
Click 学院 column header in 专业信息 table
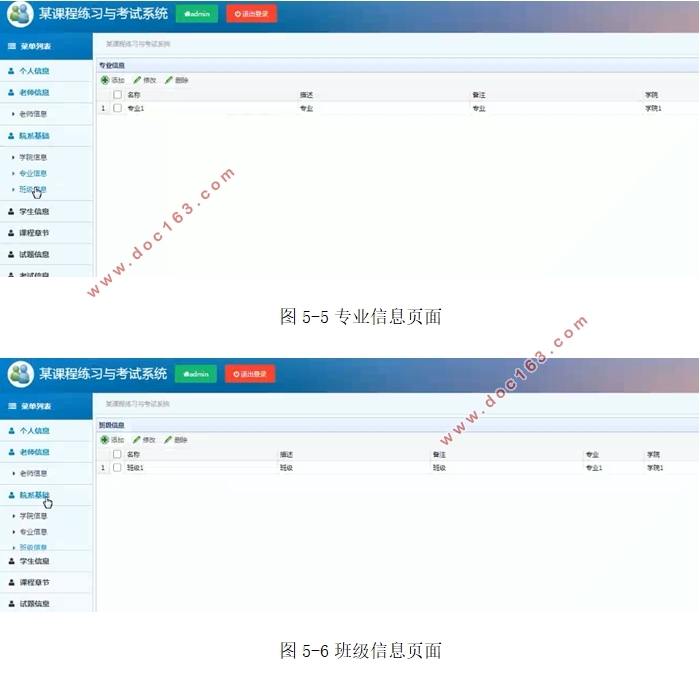[x=651, y=95]
